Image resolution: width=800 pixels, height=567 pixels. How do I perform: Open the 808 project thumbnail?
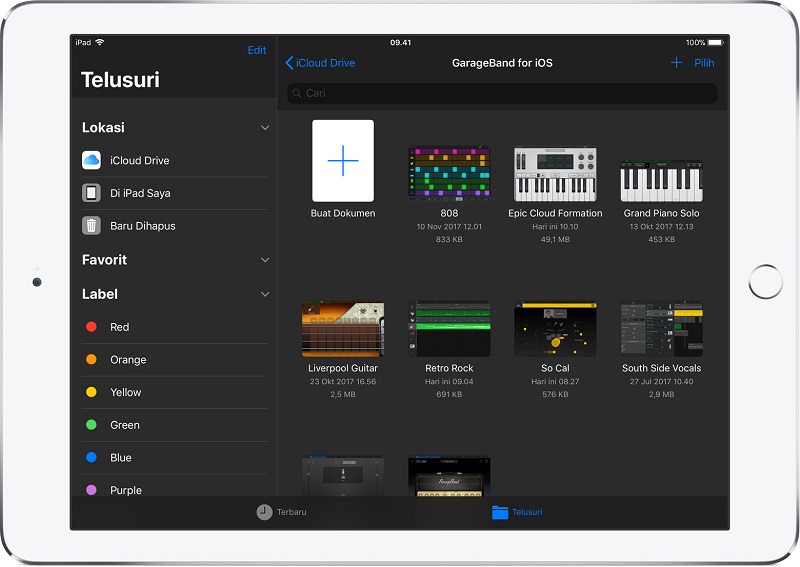[x=449, y=174]
